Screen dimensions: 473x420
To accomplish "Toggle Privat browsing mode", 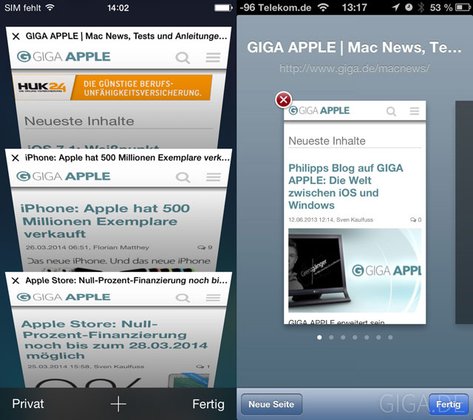I will pos(28,404).
